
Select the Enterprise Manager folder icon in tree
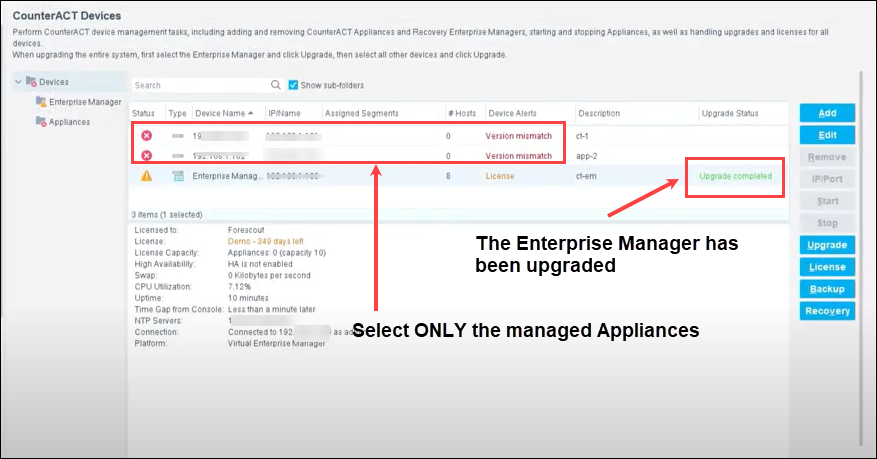tap(41, 102)
